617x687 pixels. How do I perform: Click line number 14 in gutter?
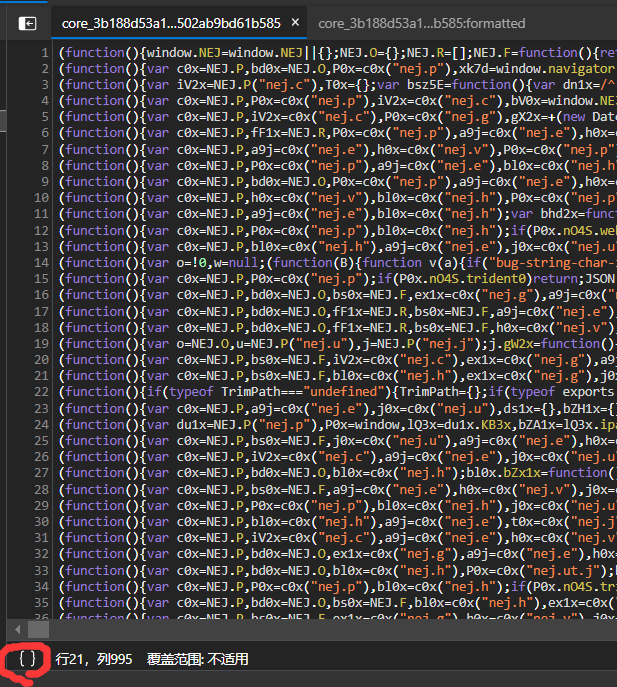42,263
